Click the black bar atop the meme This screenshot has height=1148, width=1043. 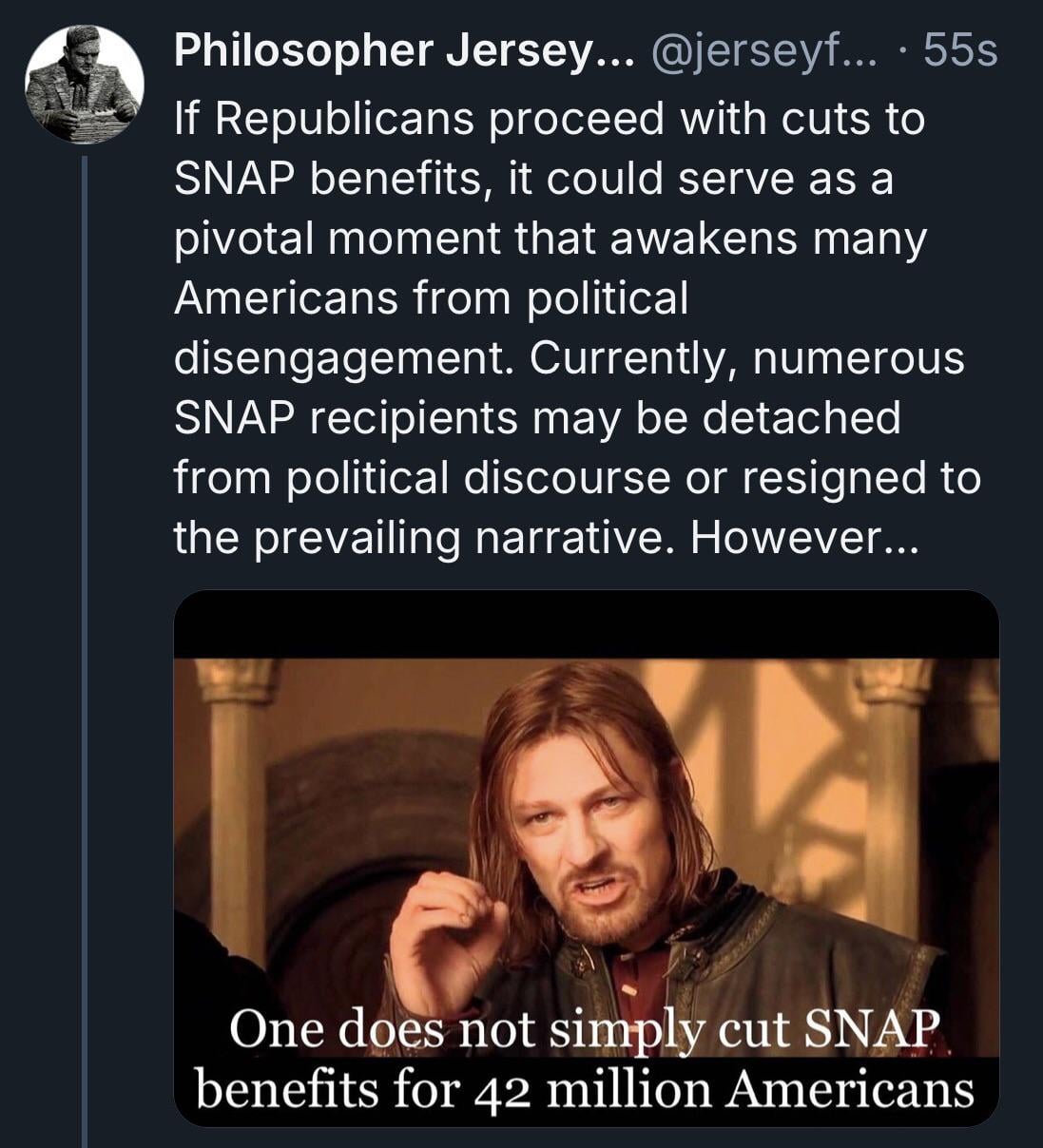click(x=586, y=623)
